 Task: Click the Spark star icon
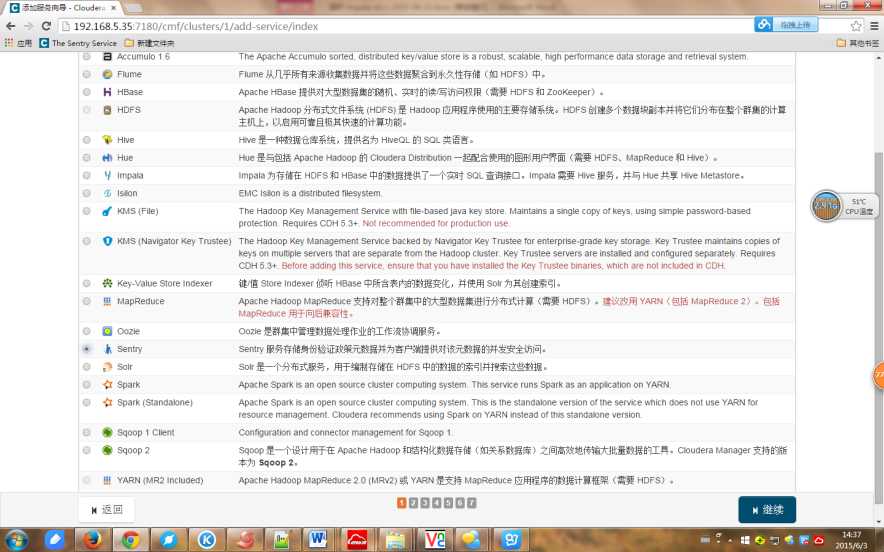pos(107,385)
